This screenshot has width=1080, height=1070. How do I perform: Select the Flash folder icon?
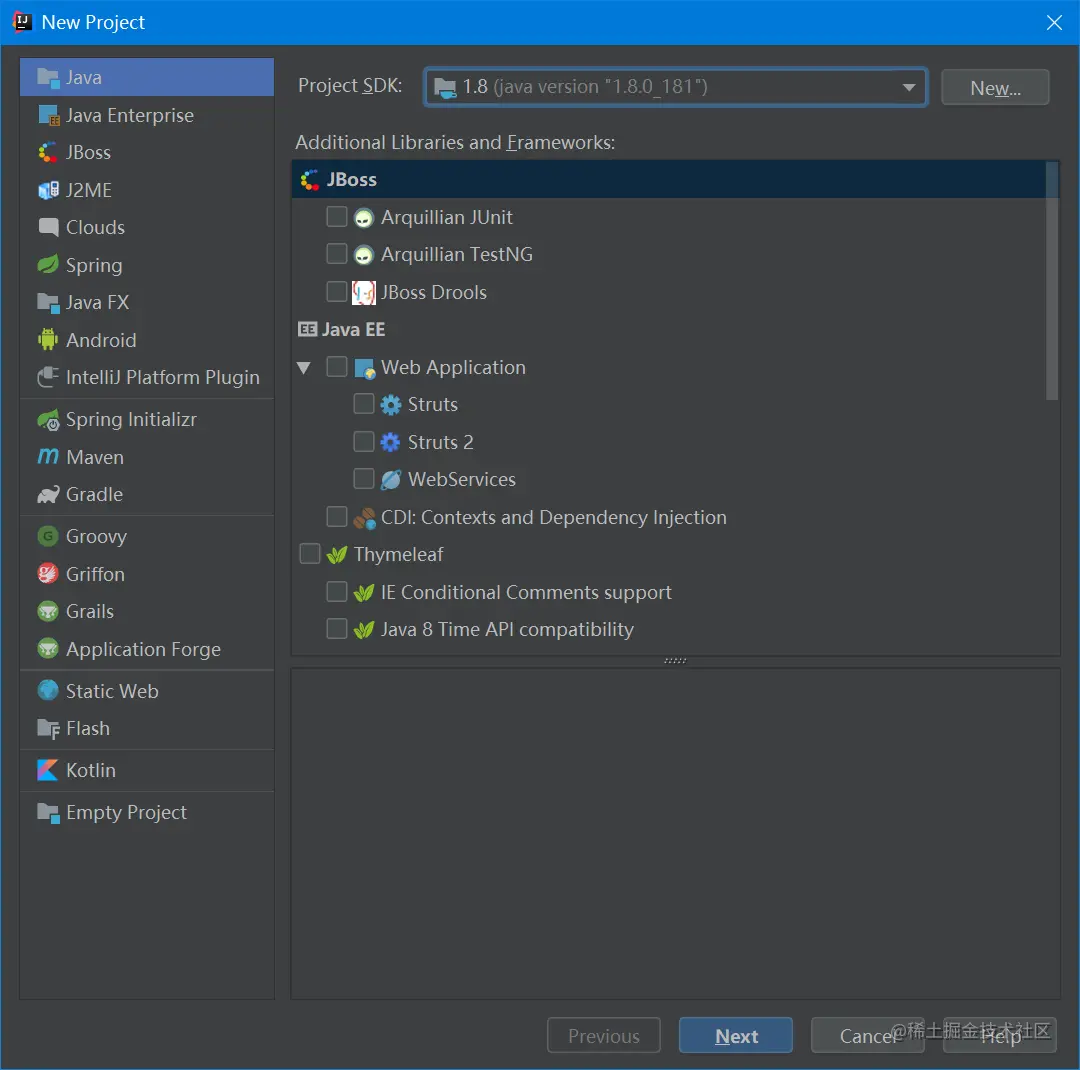point(48,728)
